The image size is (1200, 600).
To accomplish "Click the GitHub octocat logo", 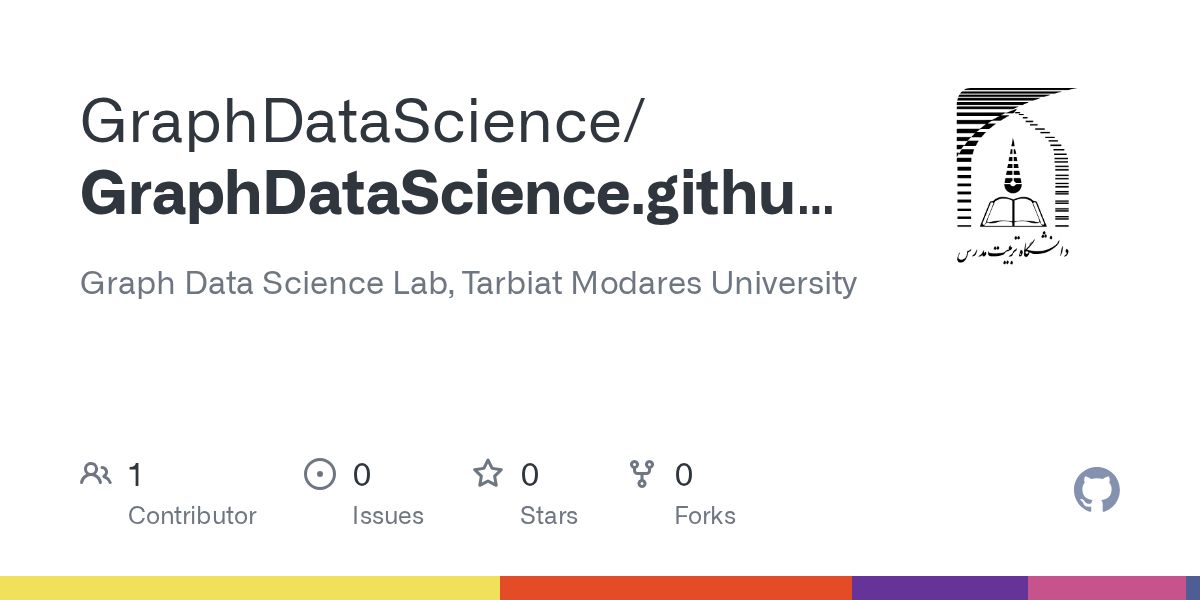I will click(1097, 490).
